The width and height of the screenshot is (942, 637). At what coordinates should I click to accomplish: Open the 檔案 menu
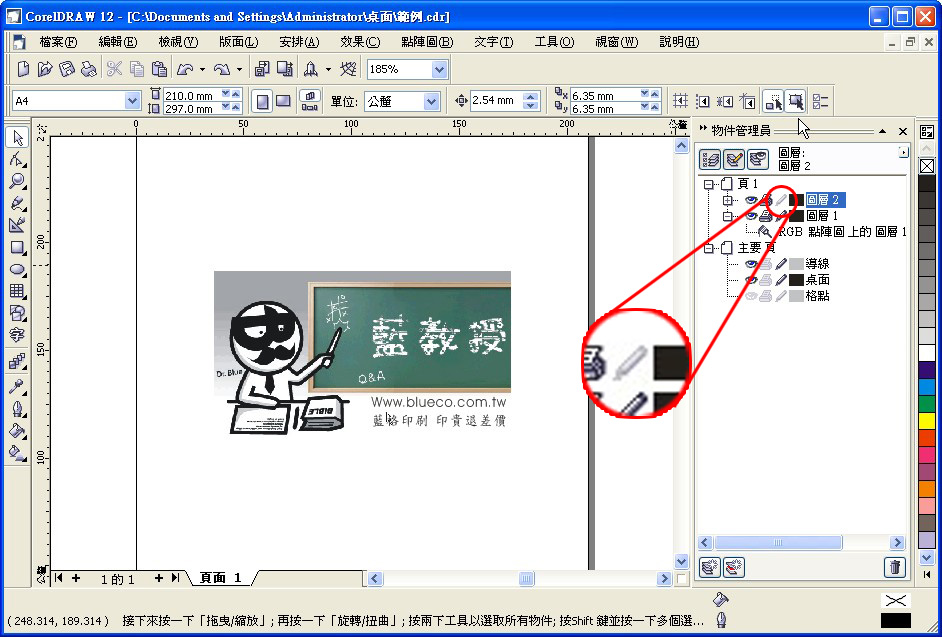58,42
